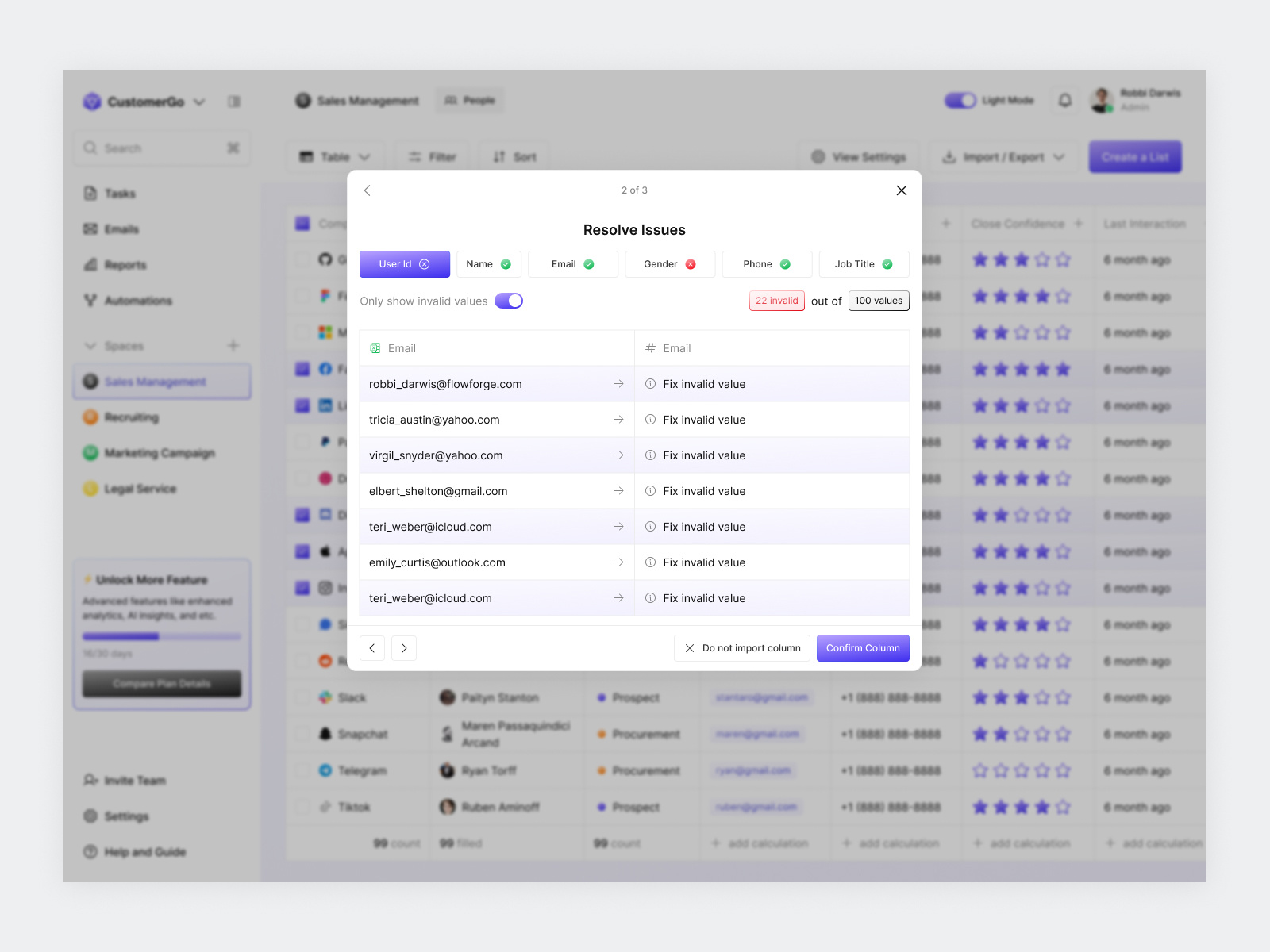Collapse the Spaces section
Image resolution: width=1270 pixels, height=952 pixels.
[x=90, y=345]
